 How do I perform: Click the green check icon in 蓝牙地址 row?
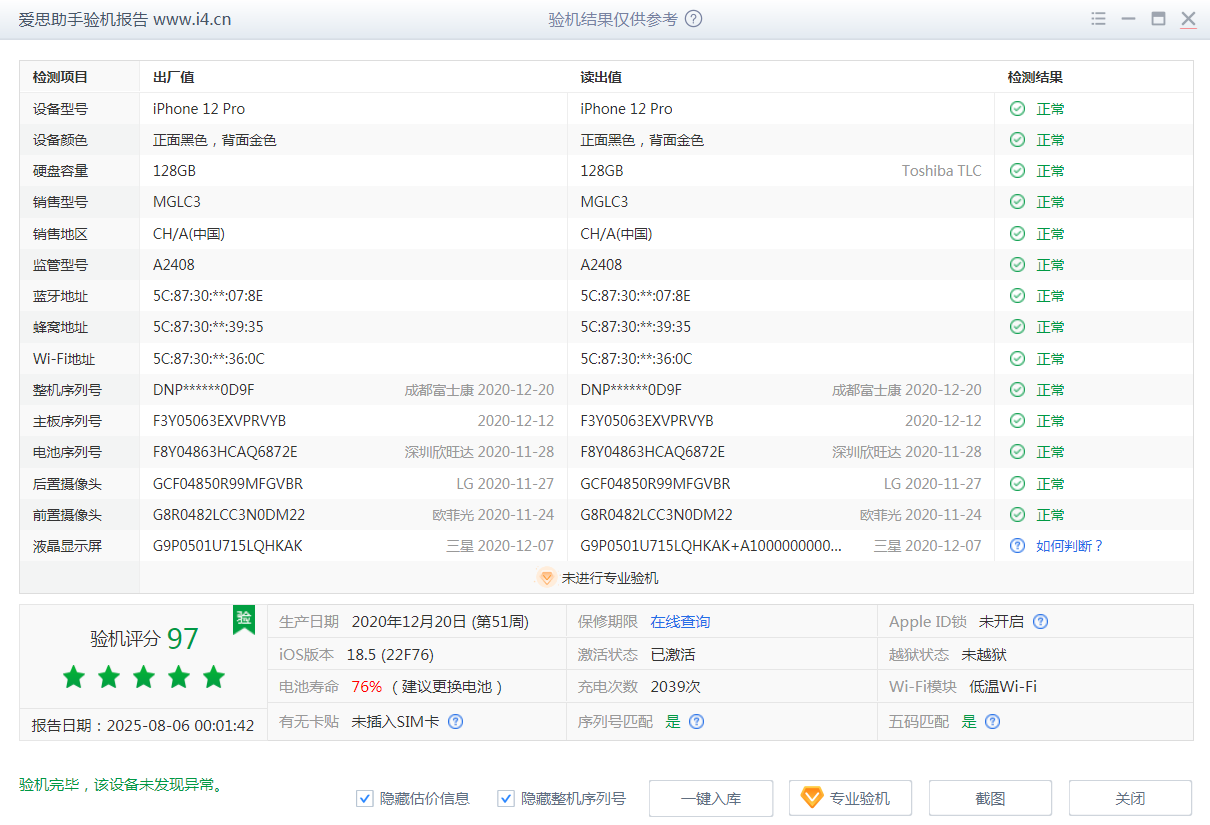click(x=1017, y=296)
